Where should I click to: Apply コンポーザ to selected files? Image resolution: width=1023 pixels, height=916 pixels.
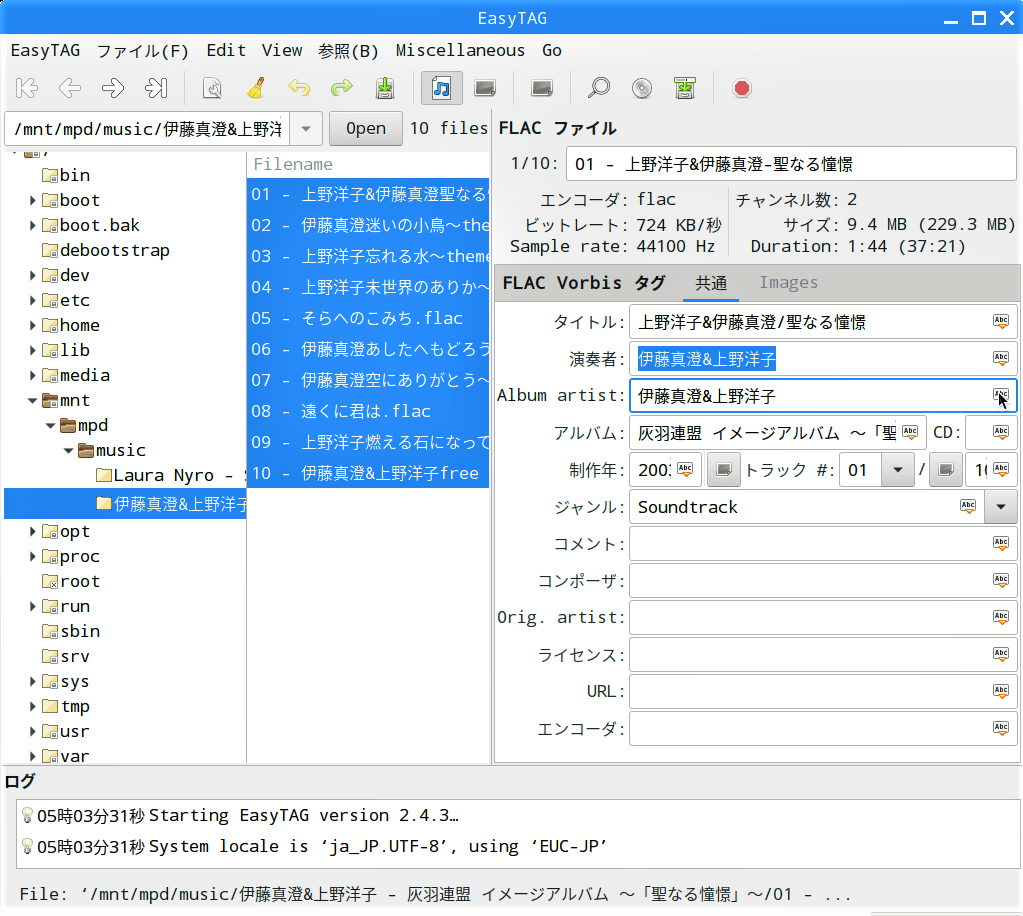click(1001, 580)
